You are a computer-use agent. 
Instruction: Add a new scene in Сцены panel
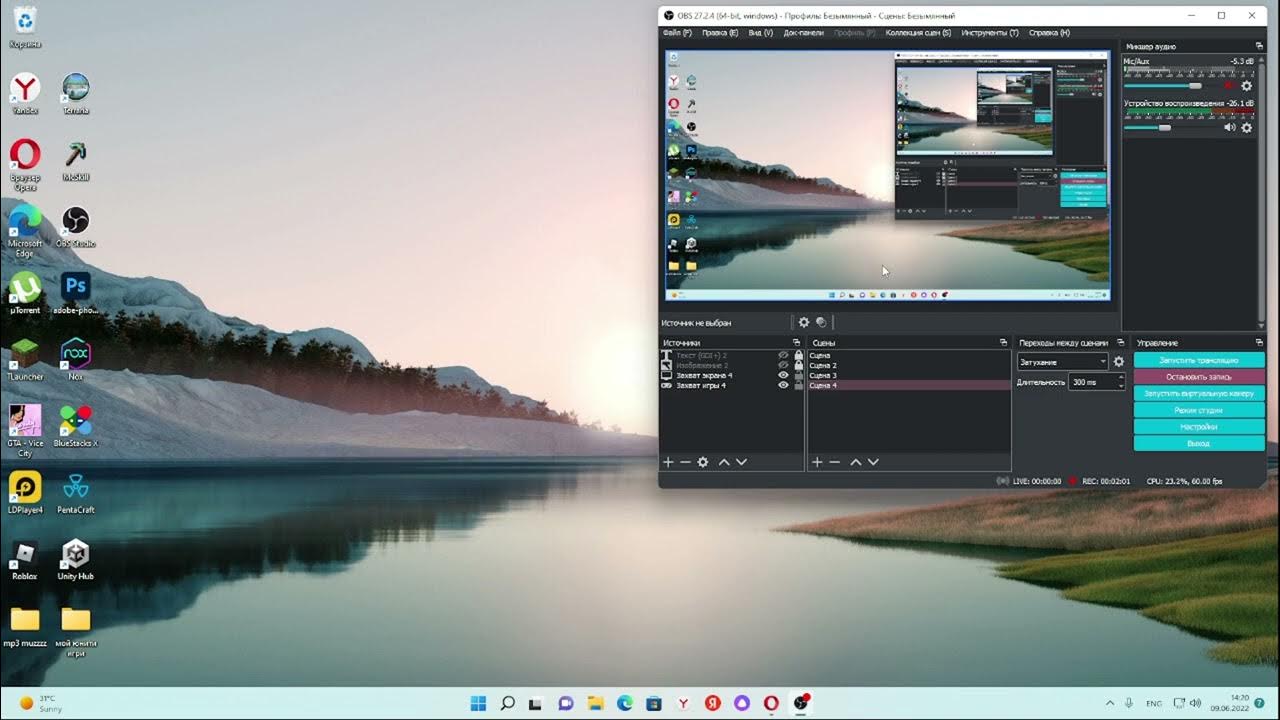[x=817, y=462]
